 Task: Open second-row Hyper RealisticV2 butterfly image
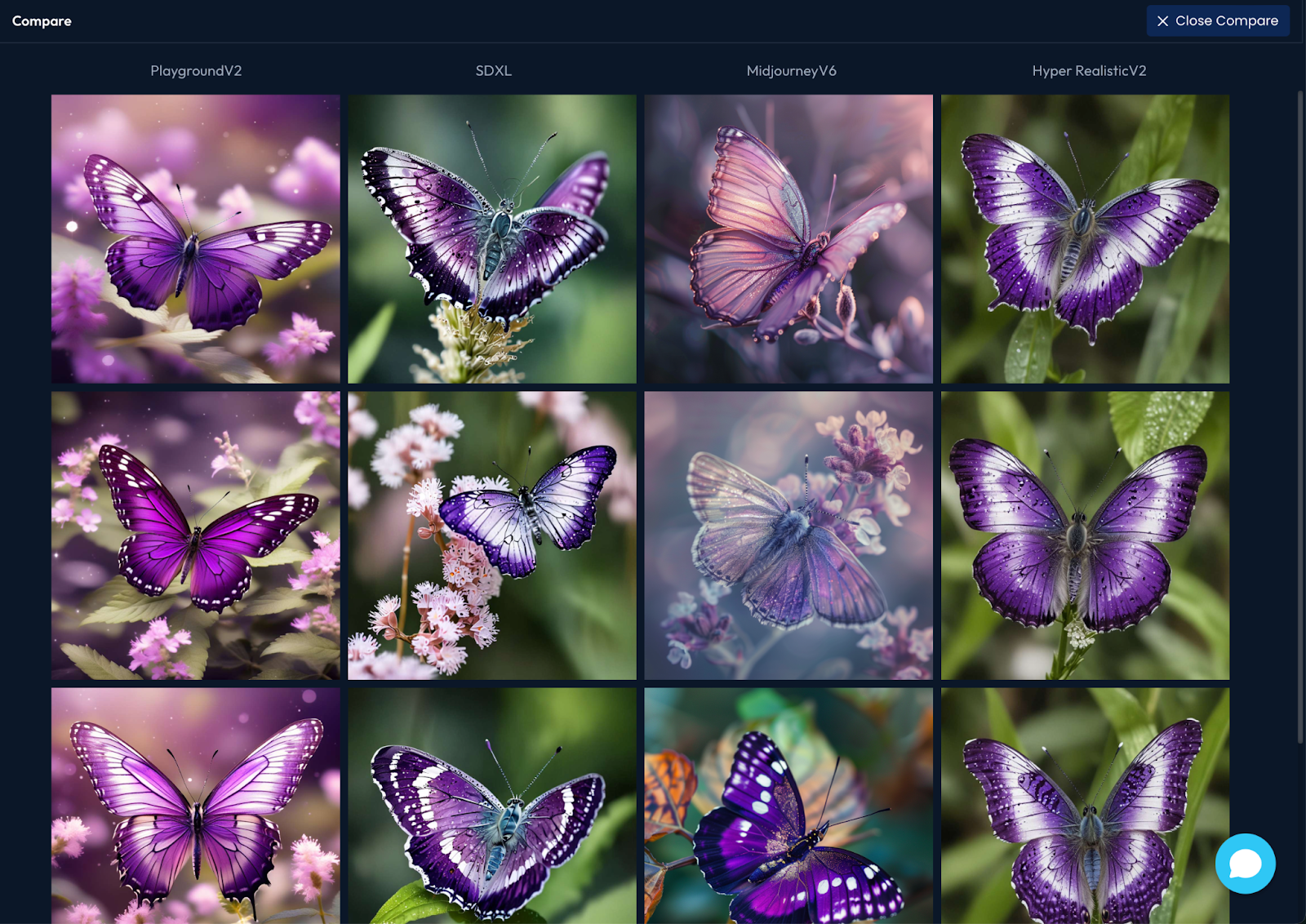pos(1086,535)
